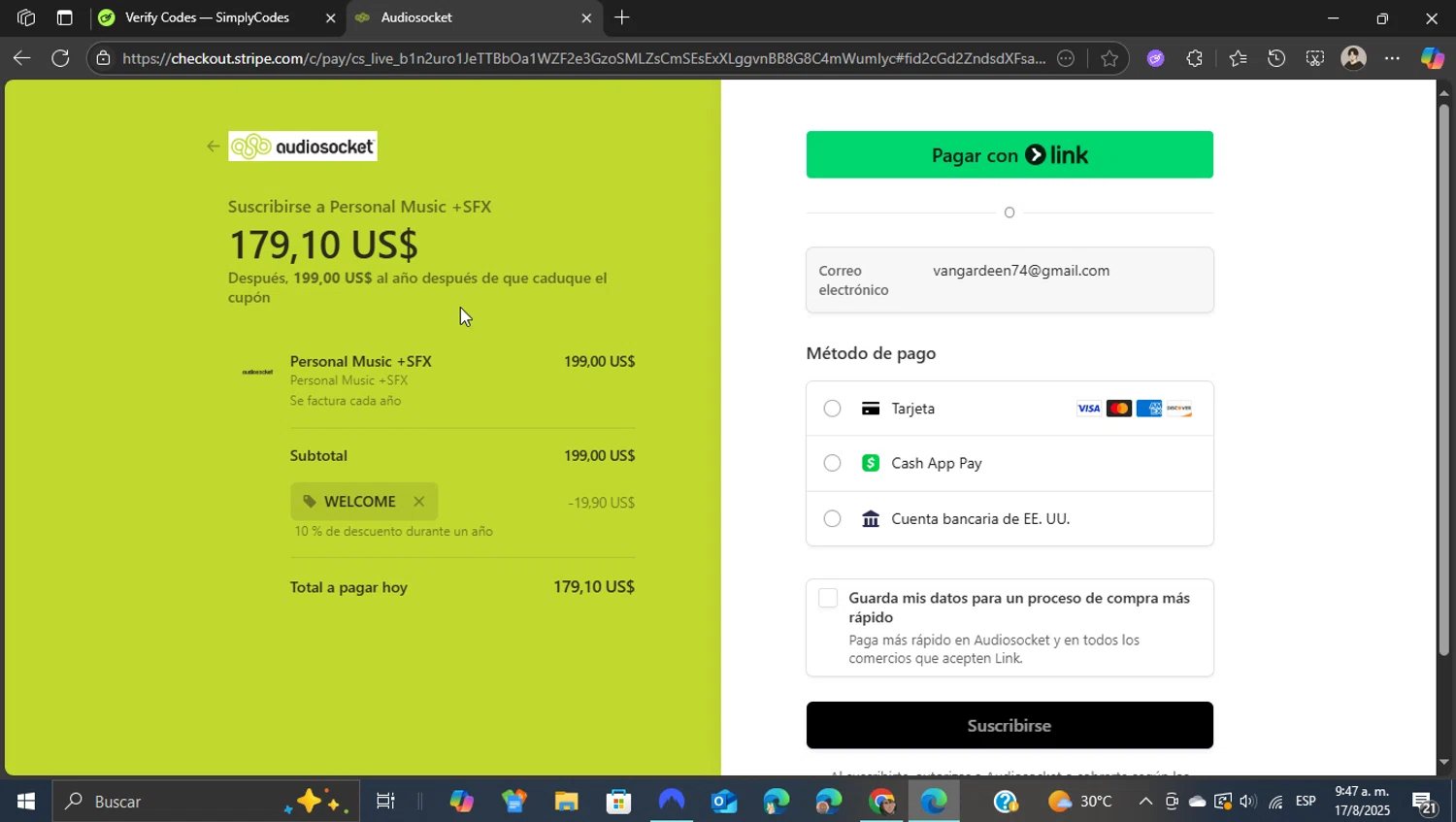
Task: Click the Pagar con link button
Action: [x=1009, y=154]
